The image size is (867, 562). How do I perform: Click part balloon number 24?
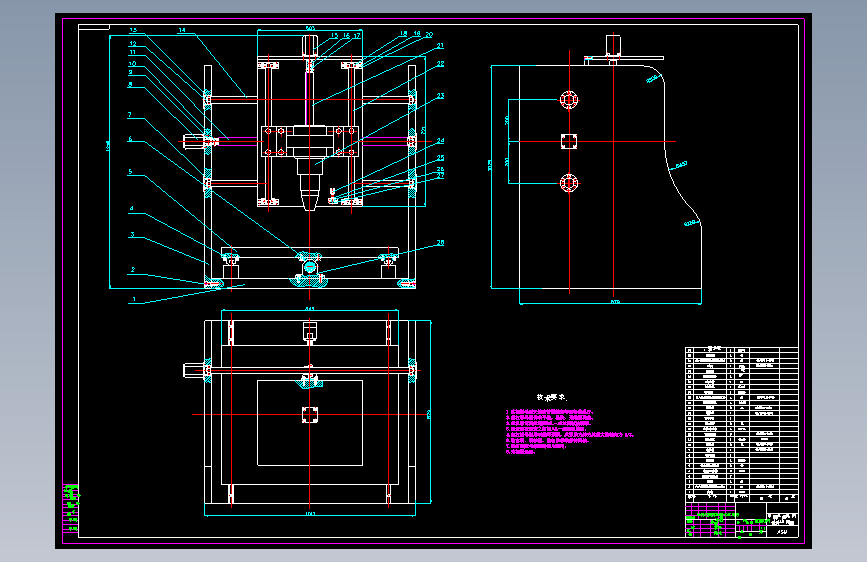pyautogui.click(x=440, y=140)
